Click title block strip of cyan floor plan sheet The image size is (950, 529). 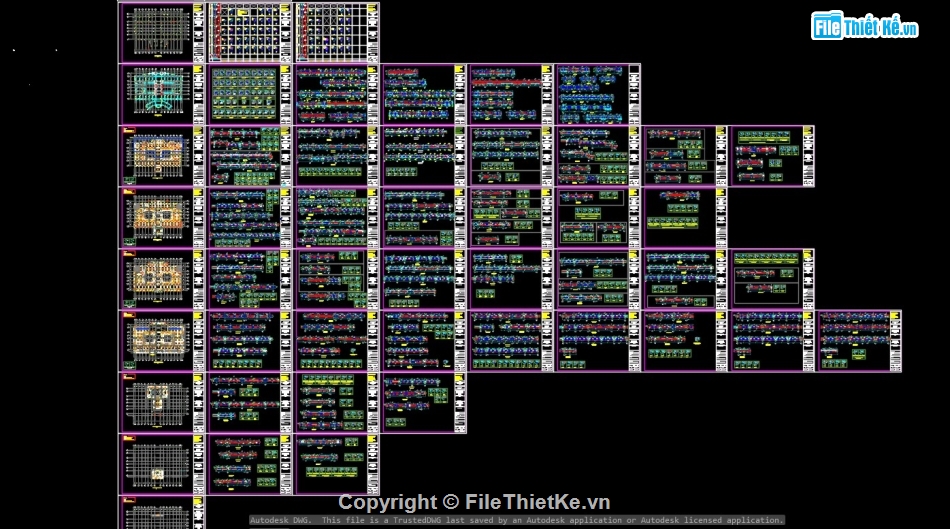[198, 94]
